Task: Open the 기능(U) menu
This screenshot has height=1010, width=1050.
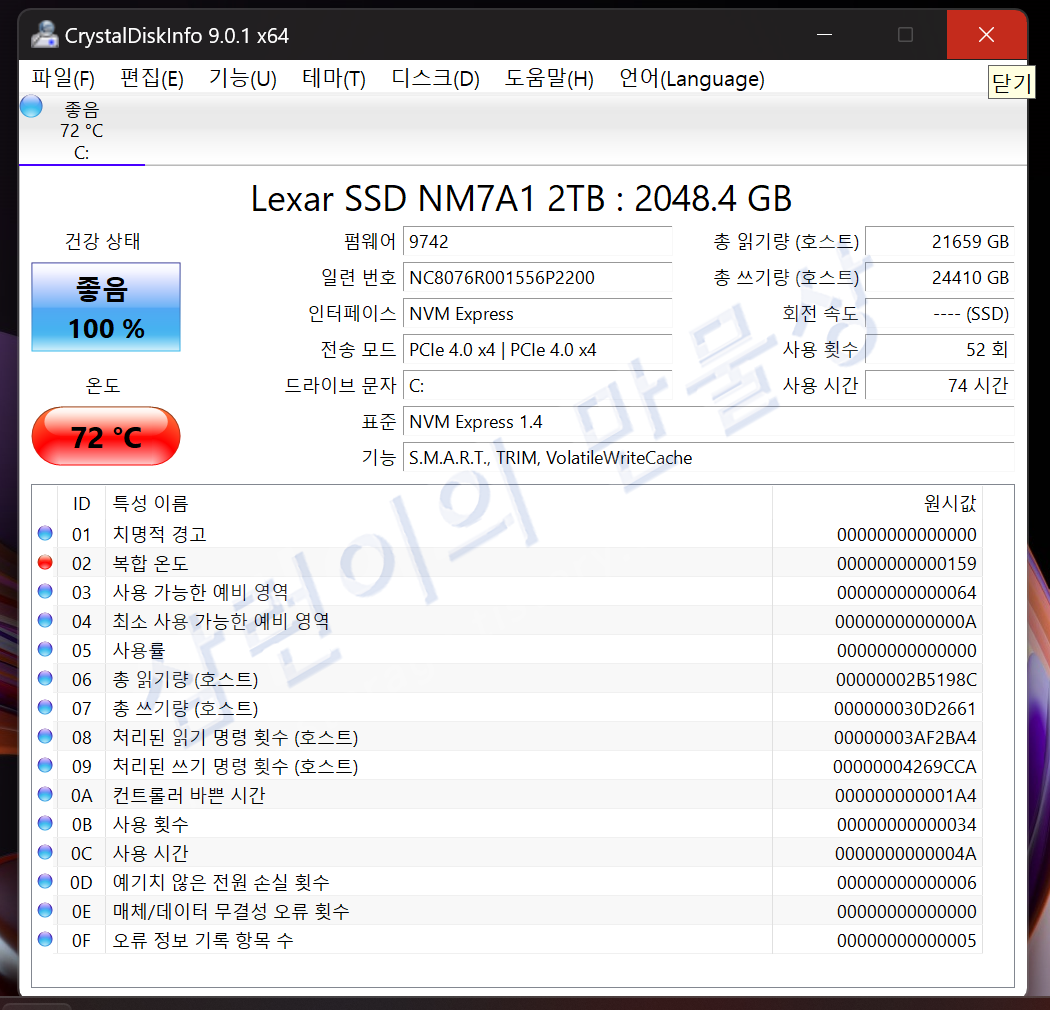Action: 242,78
